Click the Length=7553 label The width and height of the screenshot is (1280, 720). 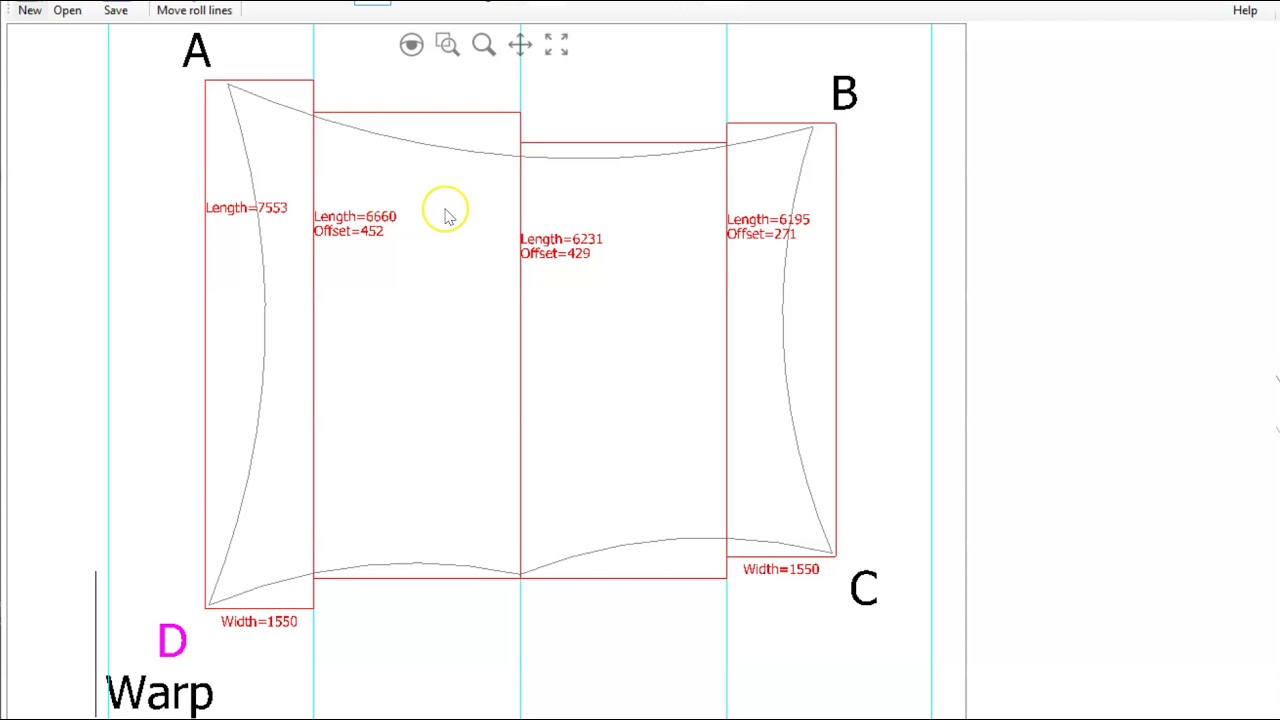click(246, 208)
